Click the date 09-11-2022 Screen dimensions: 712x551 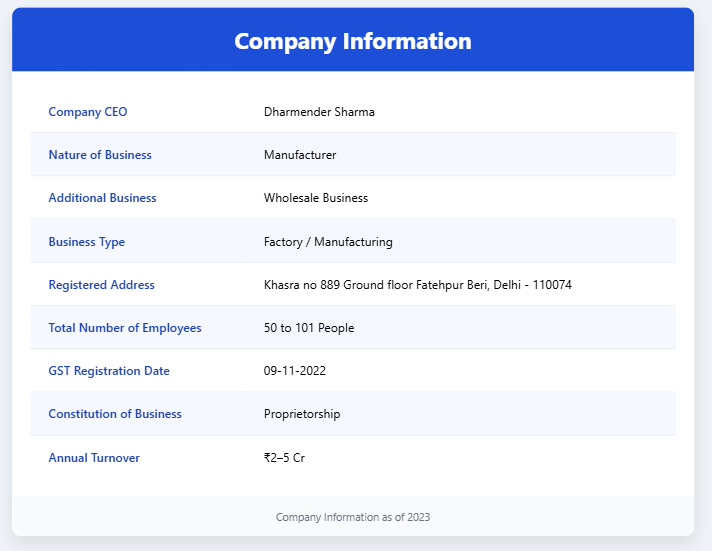[295, 371]
